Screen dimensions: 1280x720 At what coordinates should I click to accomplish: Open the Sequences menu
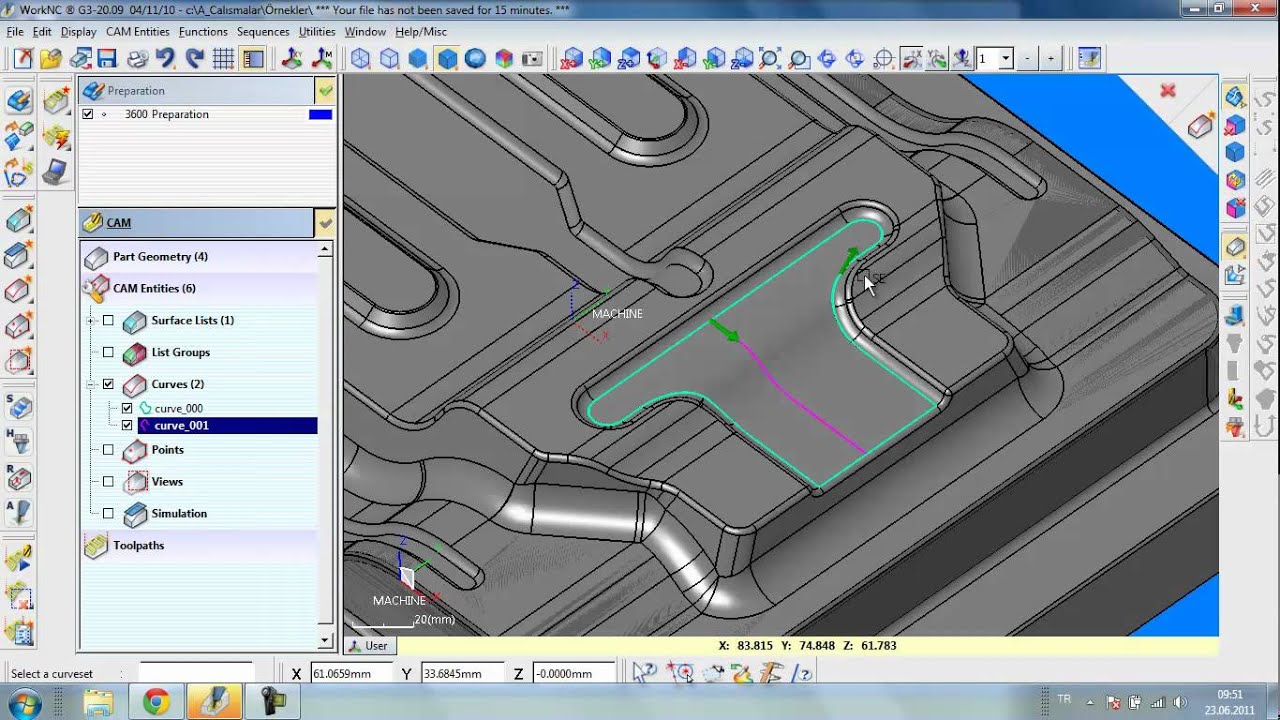tap(263, 32)
